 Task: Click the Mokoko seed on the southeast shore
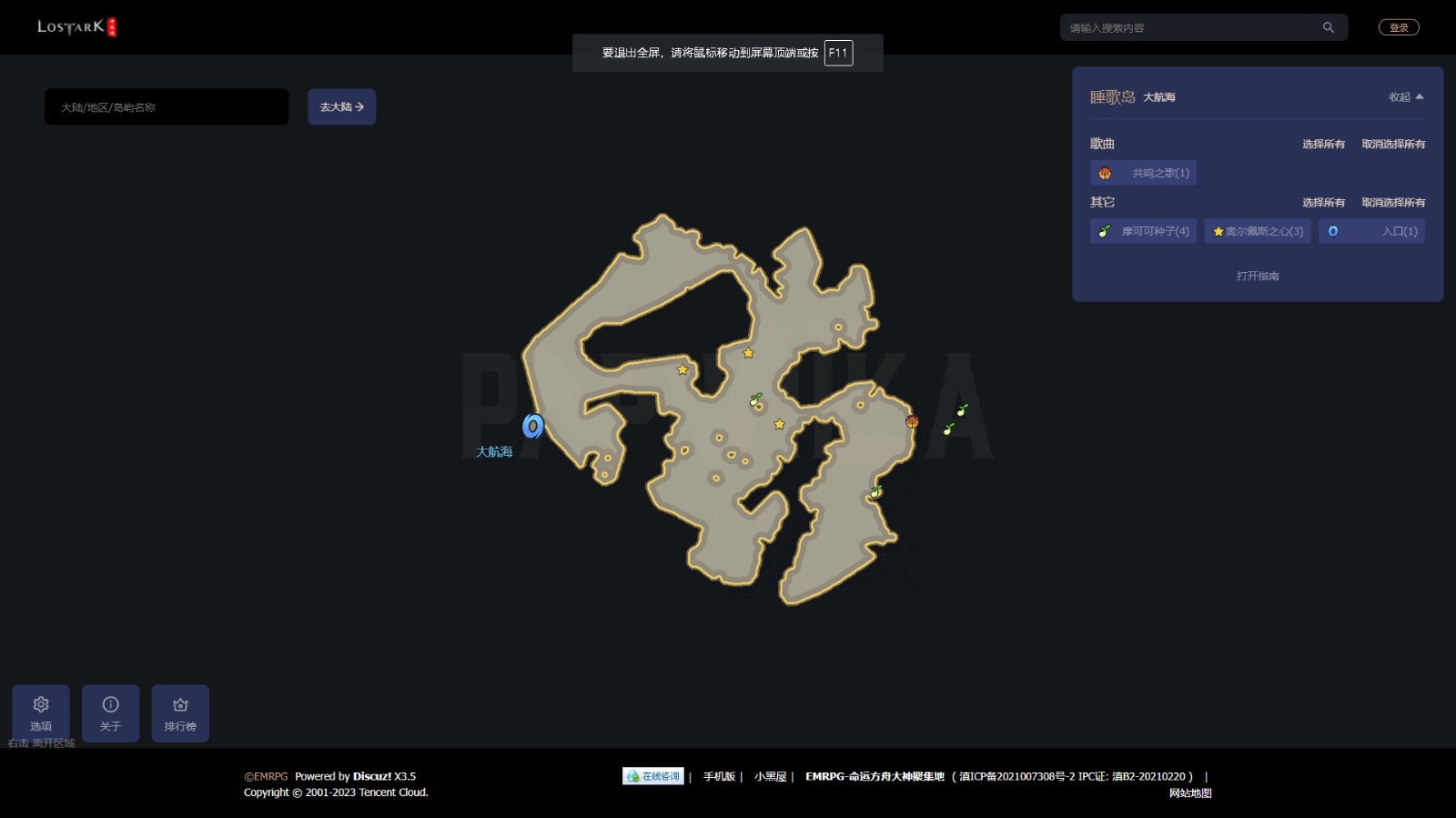tap(876, 491)
